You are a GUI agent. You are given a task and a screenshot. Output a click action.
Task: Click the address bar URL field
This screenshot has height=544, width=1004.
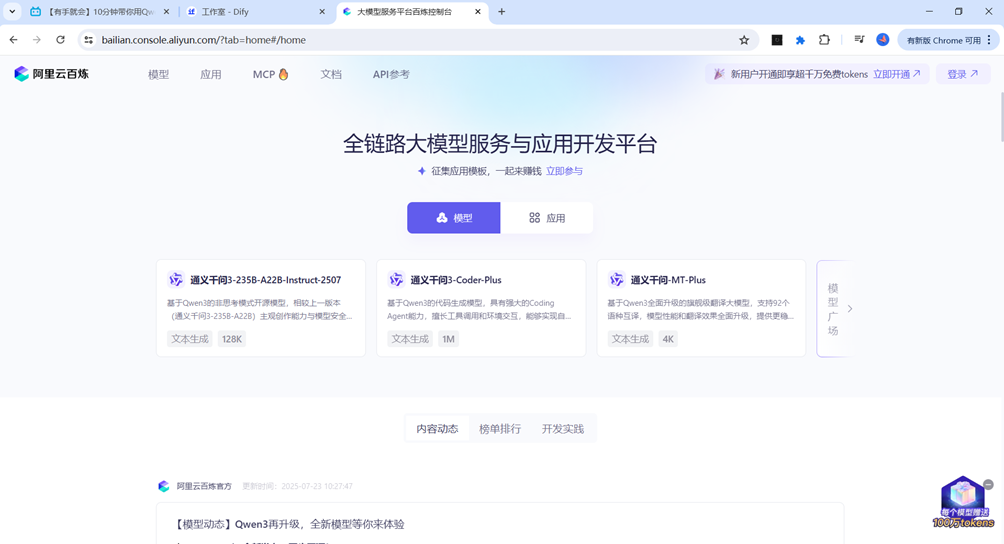click(x=416, y=40)
